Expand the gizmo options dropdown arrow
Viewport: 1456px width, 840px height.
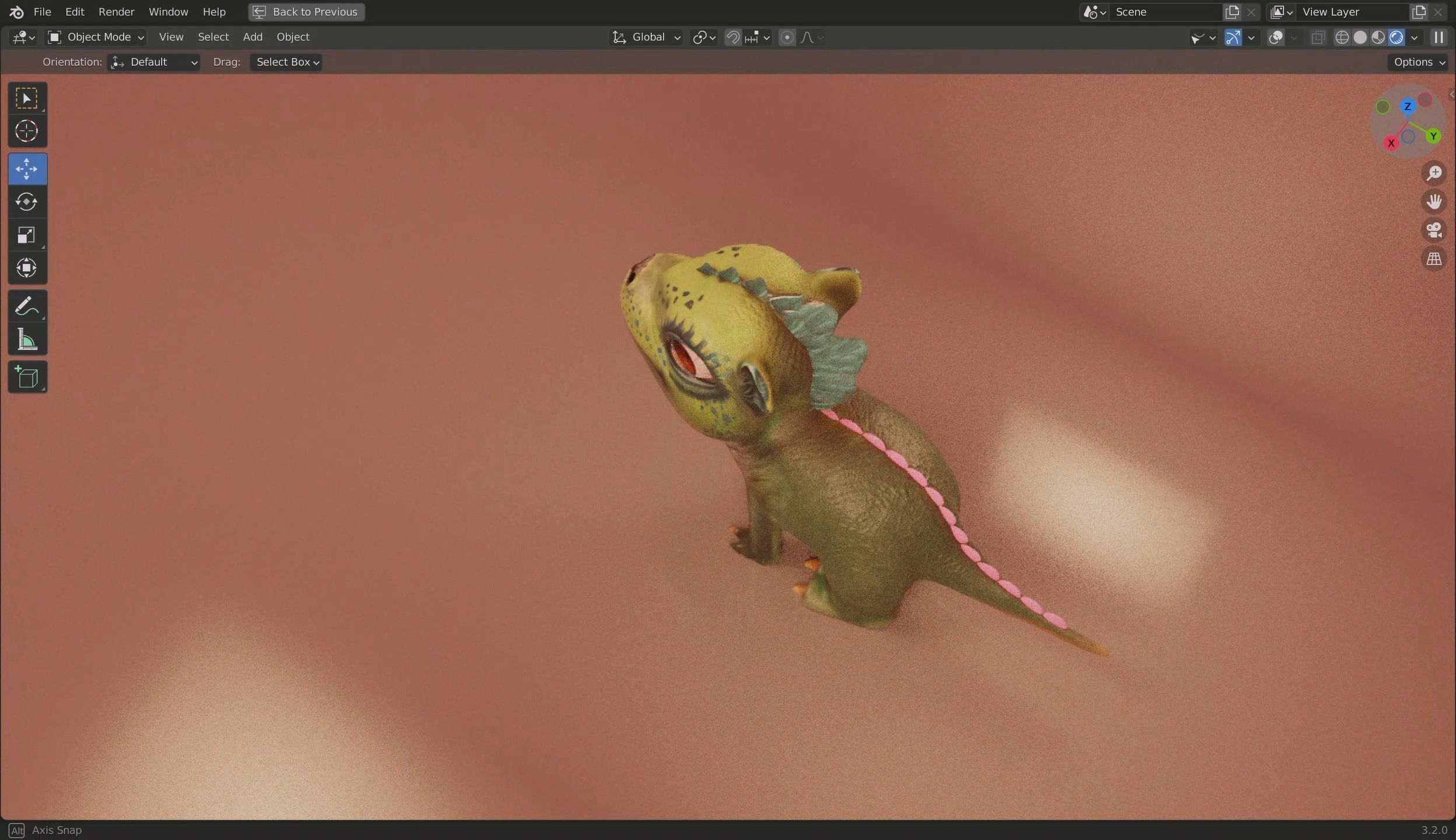pyautogui.click(x=1251, y=37)
